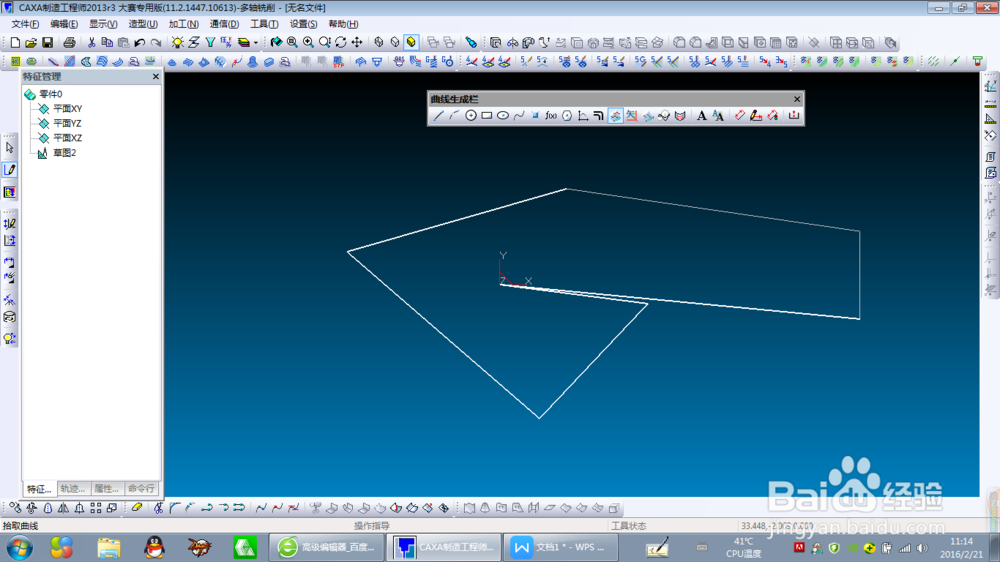Open the 加工(N) menu

(183, 24)
